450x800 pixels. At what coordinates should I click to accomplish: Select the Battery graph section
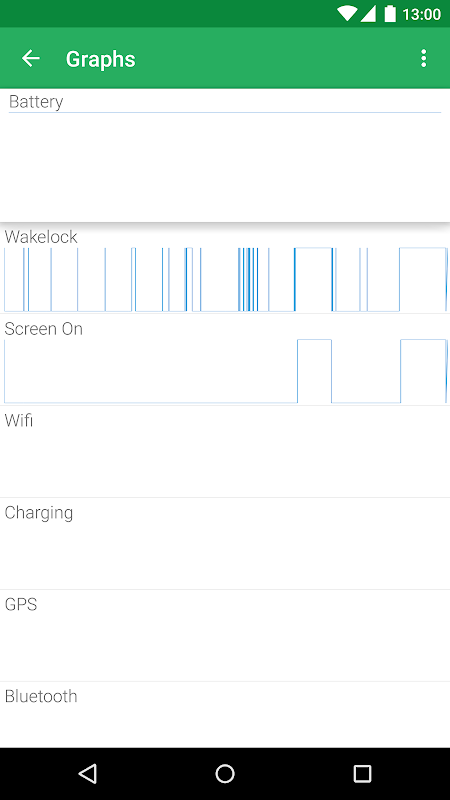[x=225, y=155]
